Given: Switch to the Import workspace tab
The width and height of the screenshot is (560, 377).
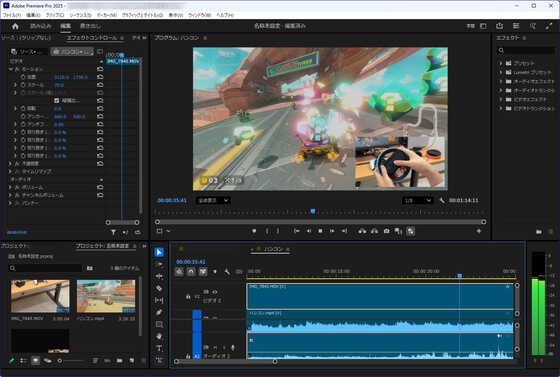Looking at the screenshot, I should [x=40, y=26].
